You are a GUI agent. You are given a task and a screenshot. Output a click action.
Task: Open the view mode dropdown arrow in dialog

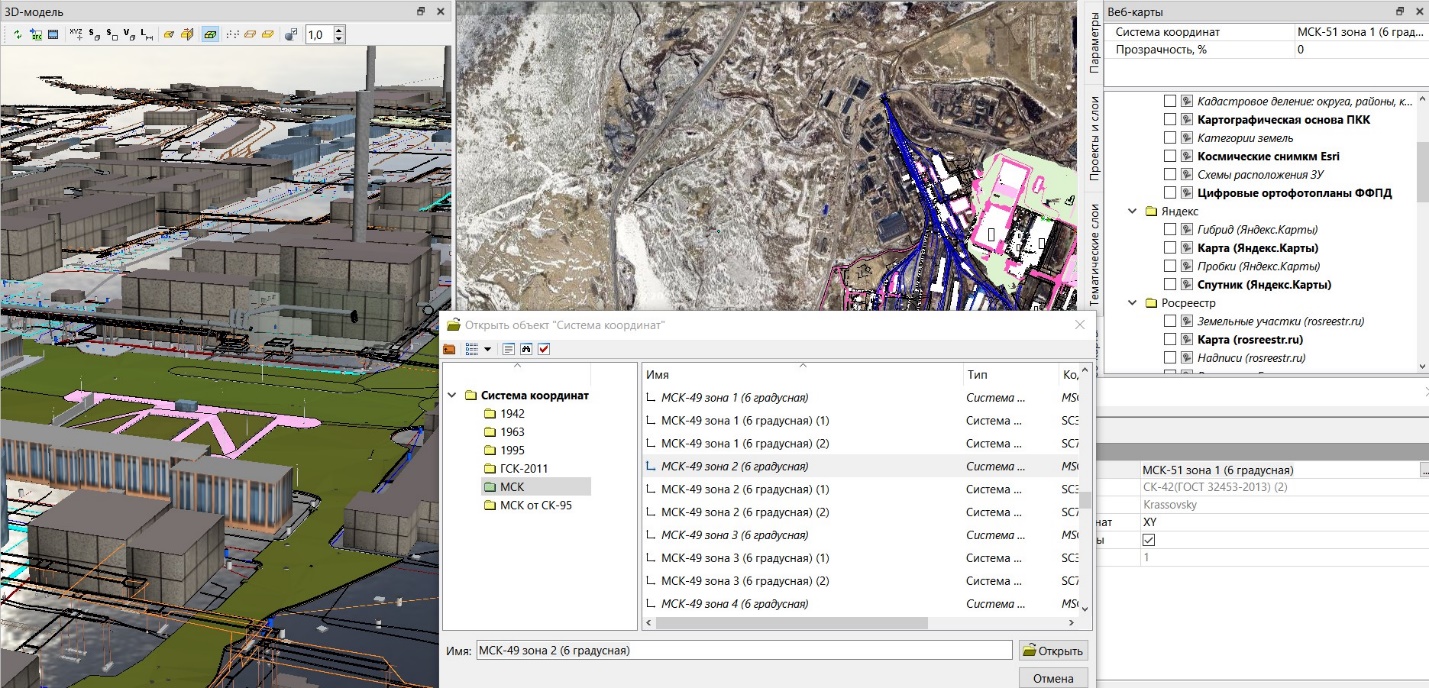[x=488, y=349]
